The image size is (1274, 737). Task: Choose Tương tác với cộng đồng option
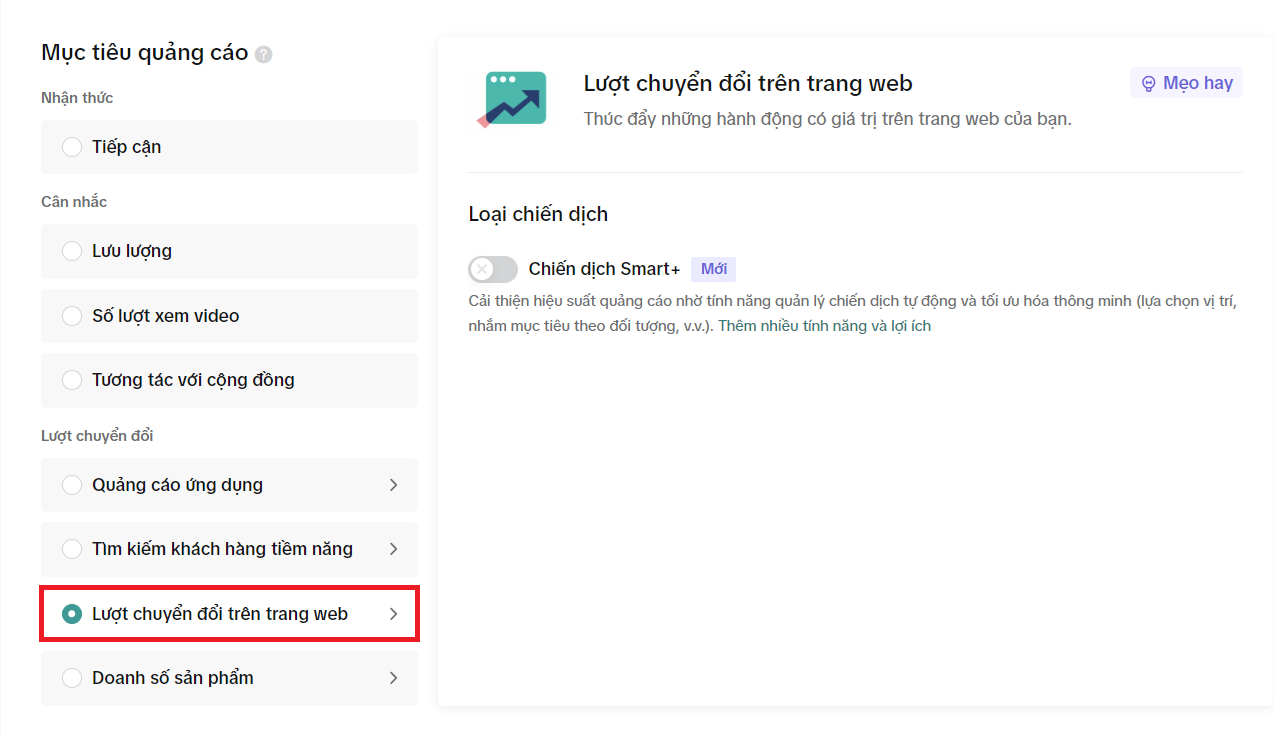229,380
